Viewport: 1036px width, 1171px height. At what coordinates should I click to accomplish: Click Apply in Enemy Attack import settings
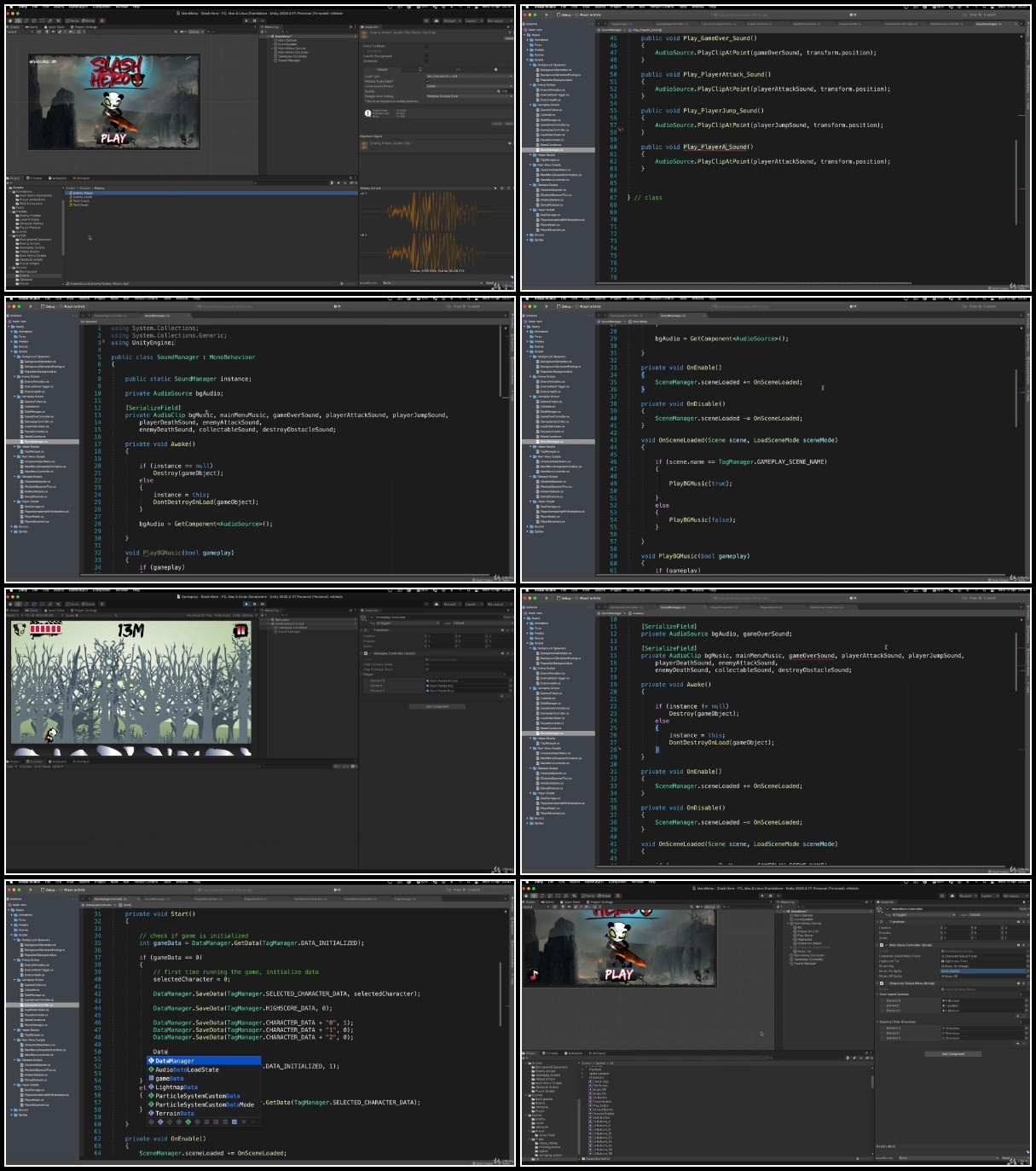[509, 124]
